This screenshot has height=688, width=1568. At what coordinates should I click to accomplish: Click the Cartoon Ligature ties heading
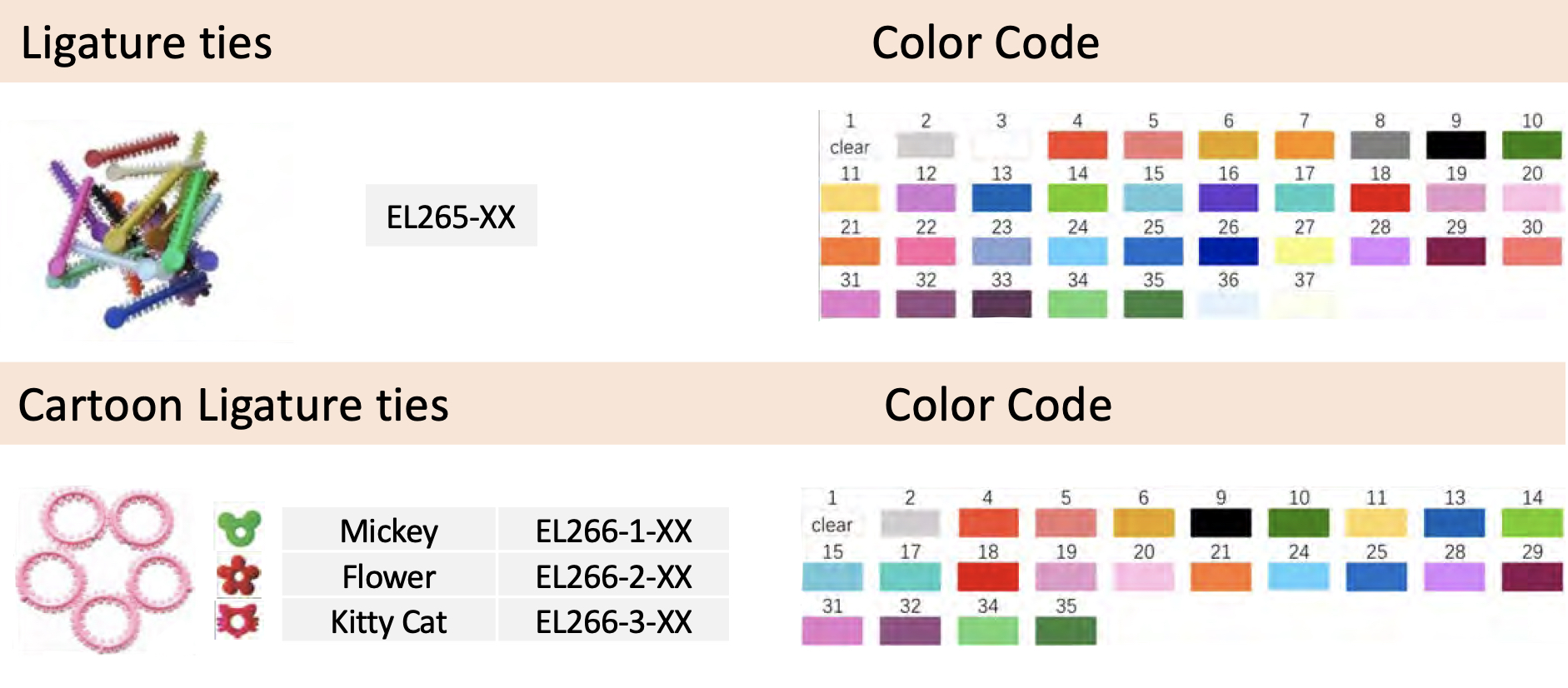[x=233, y=406]
